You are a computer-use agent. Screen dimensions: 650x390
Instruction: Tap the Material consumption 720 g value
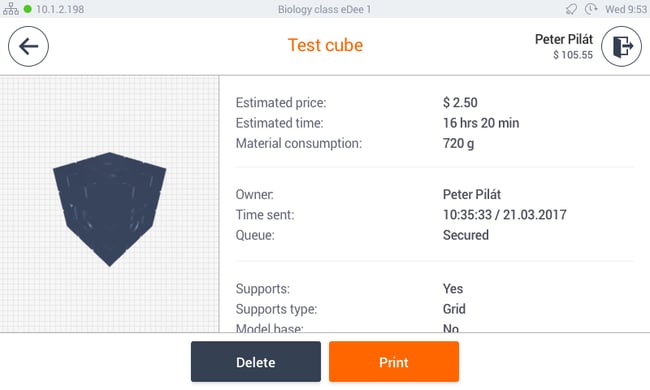pyautogui.click(x=458, y=143)
